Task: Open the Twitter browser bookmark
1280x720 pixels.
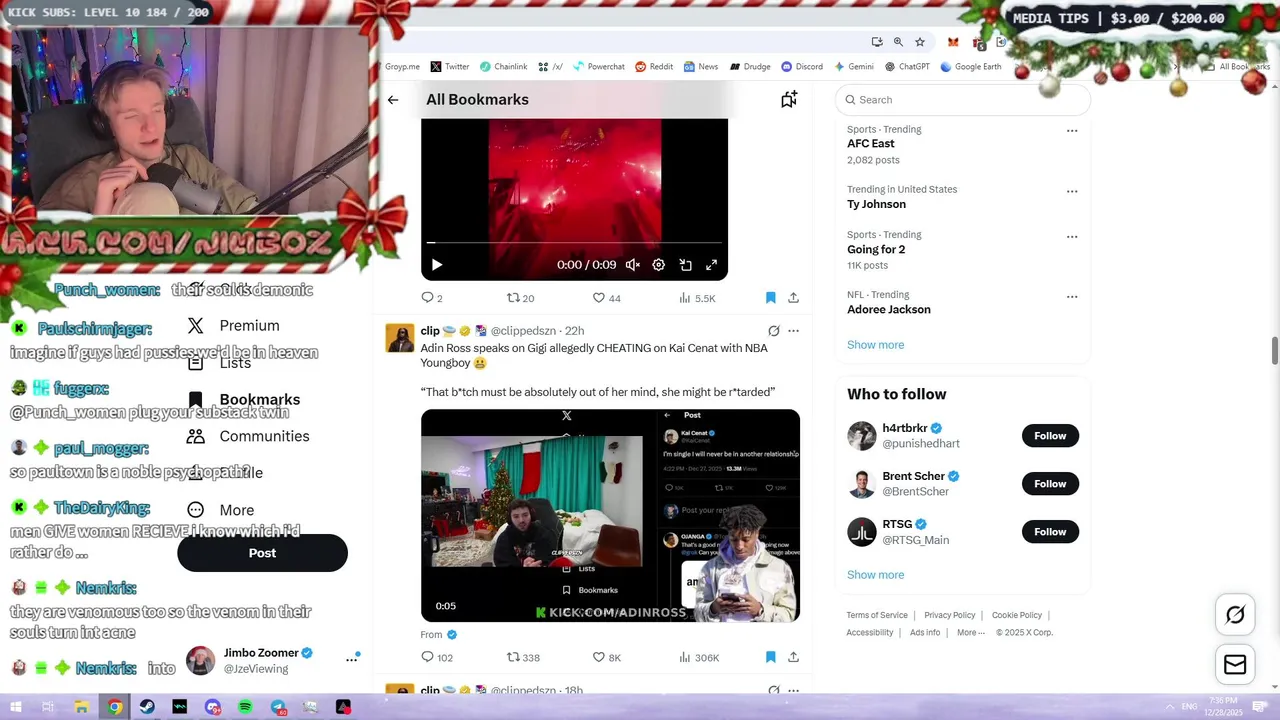Action: 450,67
